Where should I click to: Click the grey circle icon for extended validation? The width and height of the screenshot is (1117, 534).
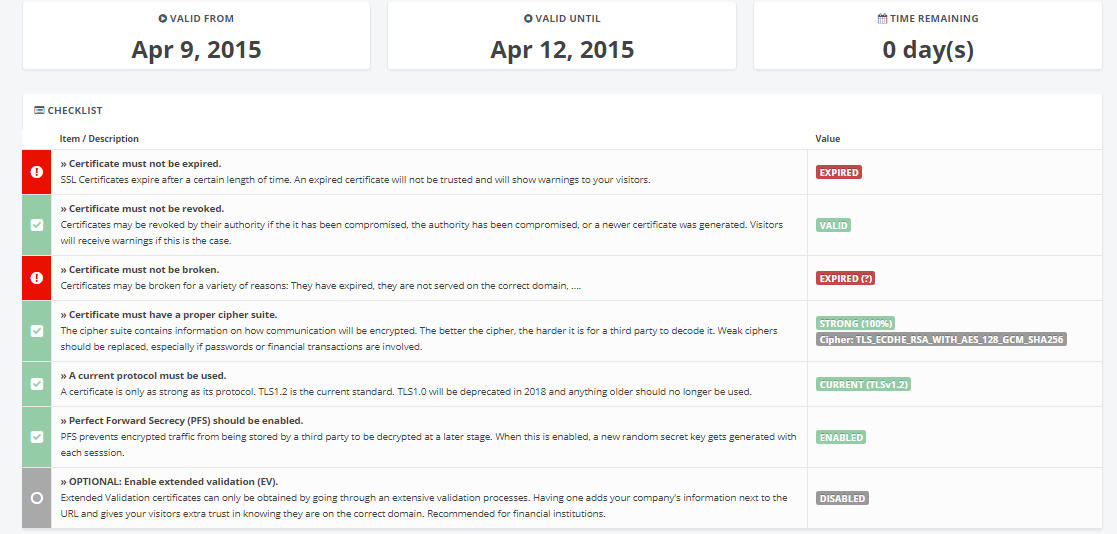point(37,498)
